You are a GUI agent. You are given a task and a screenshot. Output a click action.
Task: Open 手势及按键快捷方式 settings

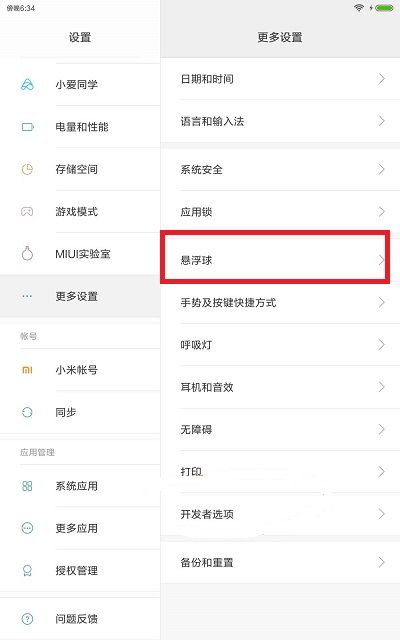pyautogui.click(x=280, y=302)
